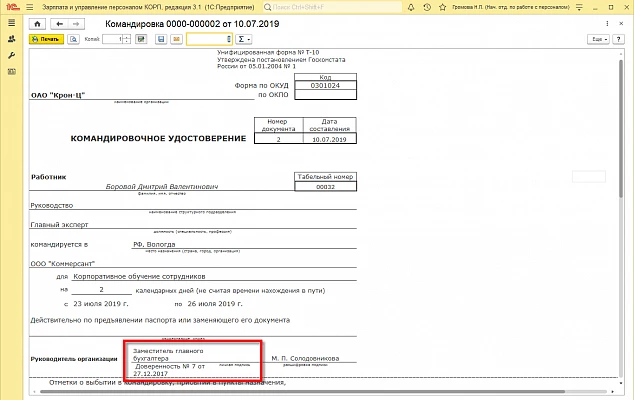Select the department text Руководство
Screen dimensions: 634x400
coord(52,205)
